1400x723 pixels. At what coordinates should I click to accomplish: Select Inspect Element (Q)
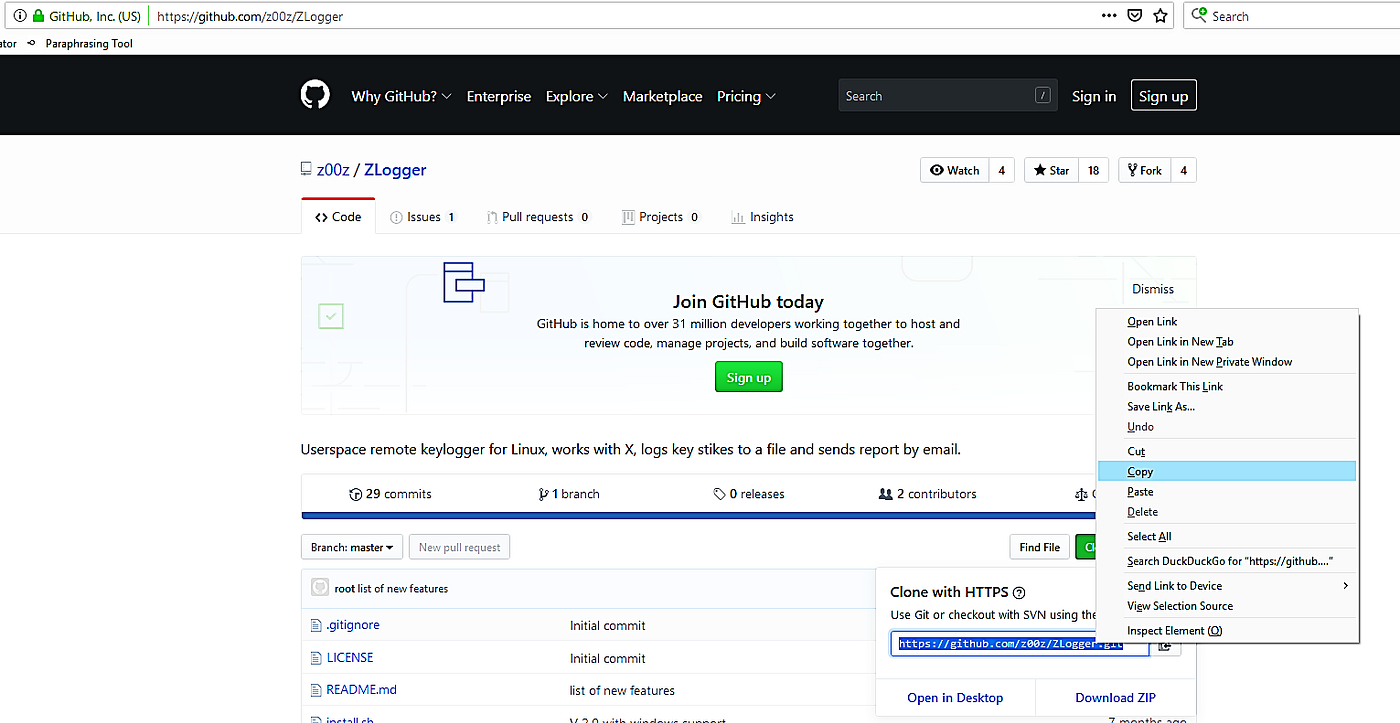(x=1226, y=631)
